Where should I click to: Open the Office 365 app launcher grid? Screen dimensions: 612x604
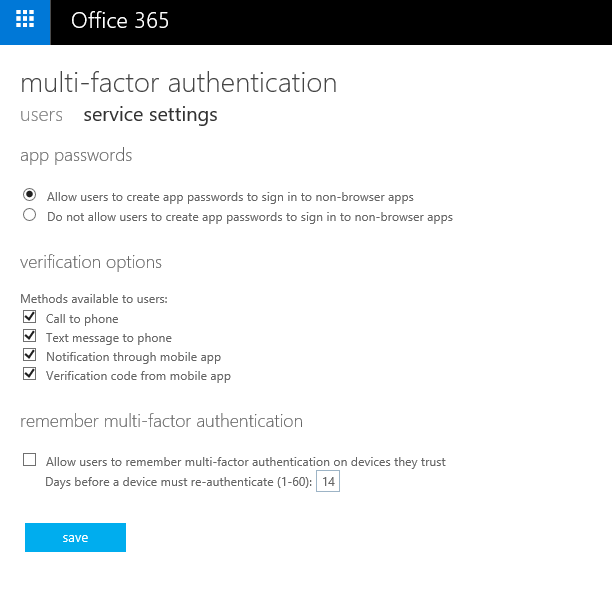click(x=25, y=19)
